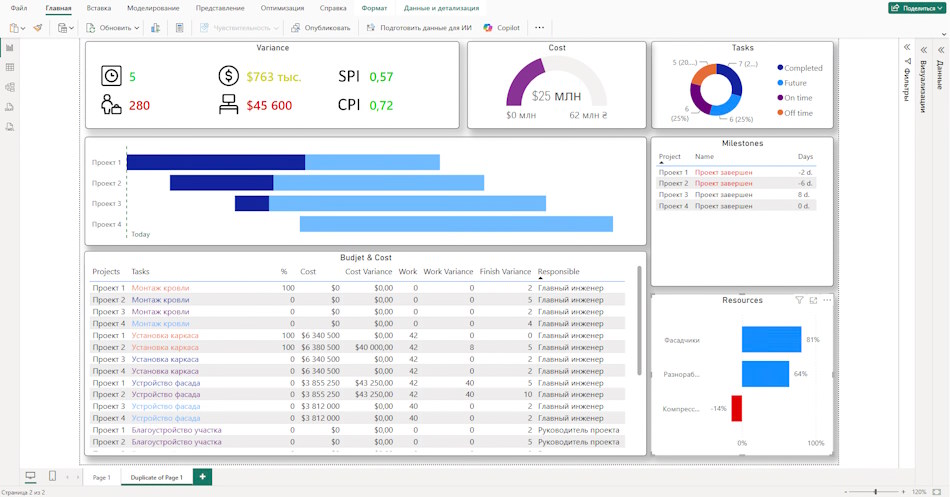Open the Report view in left sidebar
950x497 pixels.
tap(10, 47)
